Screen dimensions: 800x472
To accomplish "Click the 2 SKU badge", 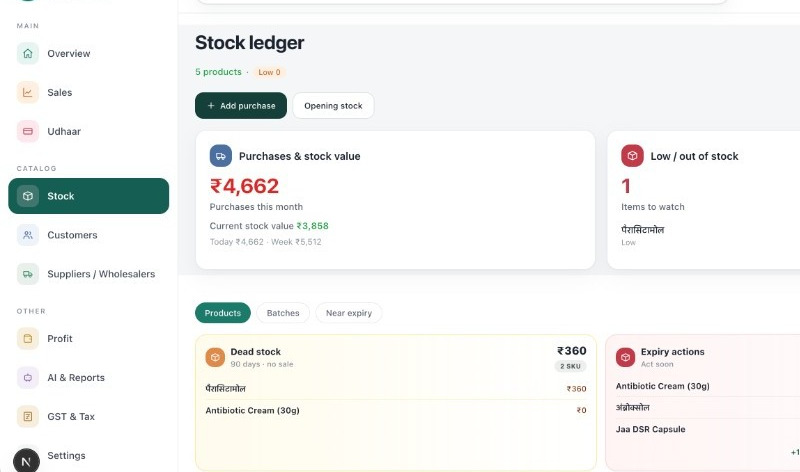I will (x=570, y=366).
